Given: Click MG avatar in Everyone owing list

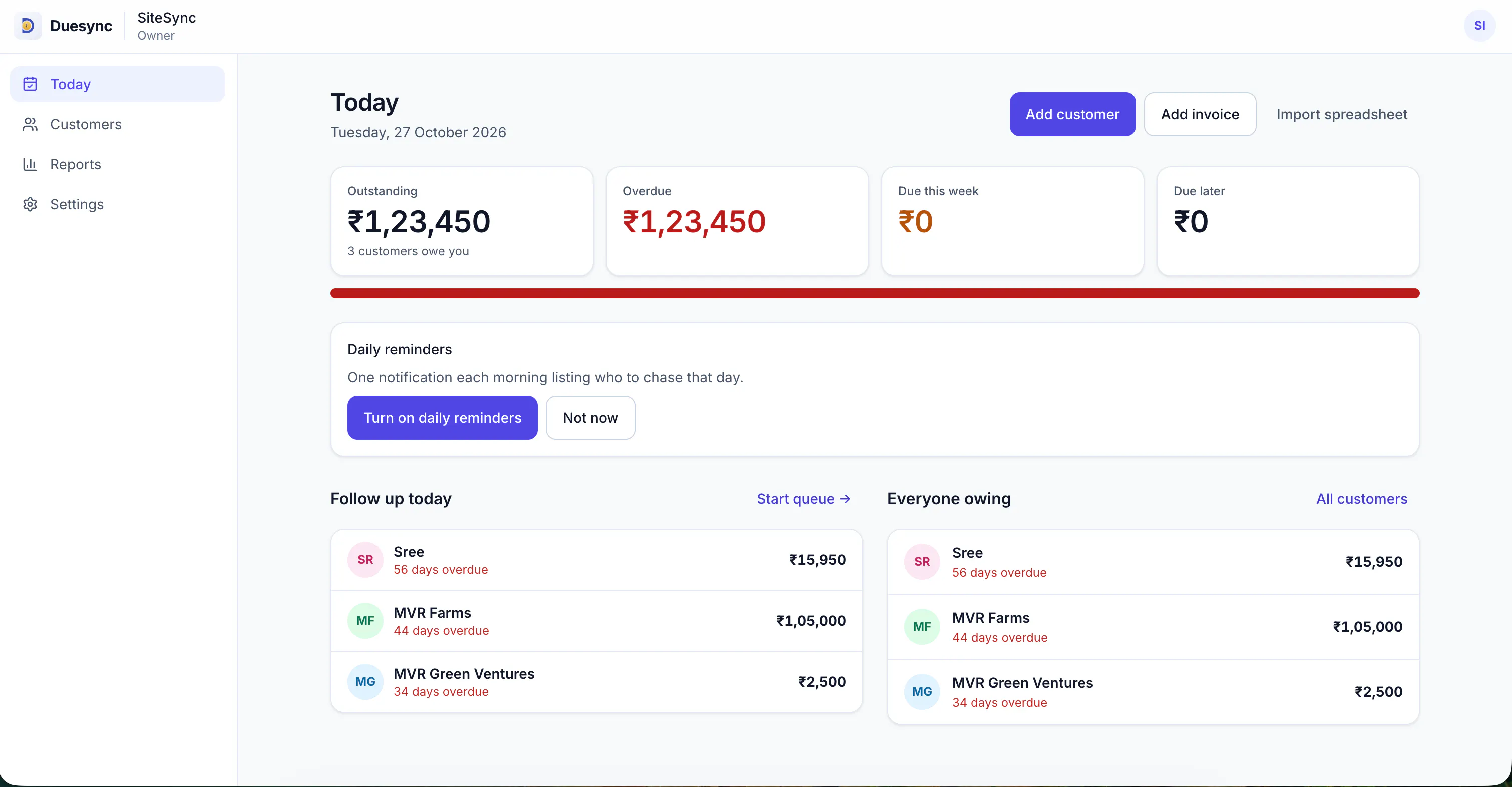Looking at the screenshot, I should 922,692.
